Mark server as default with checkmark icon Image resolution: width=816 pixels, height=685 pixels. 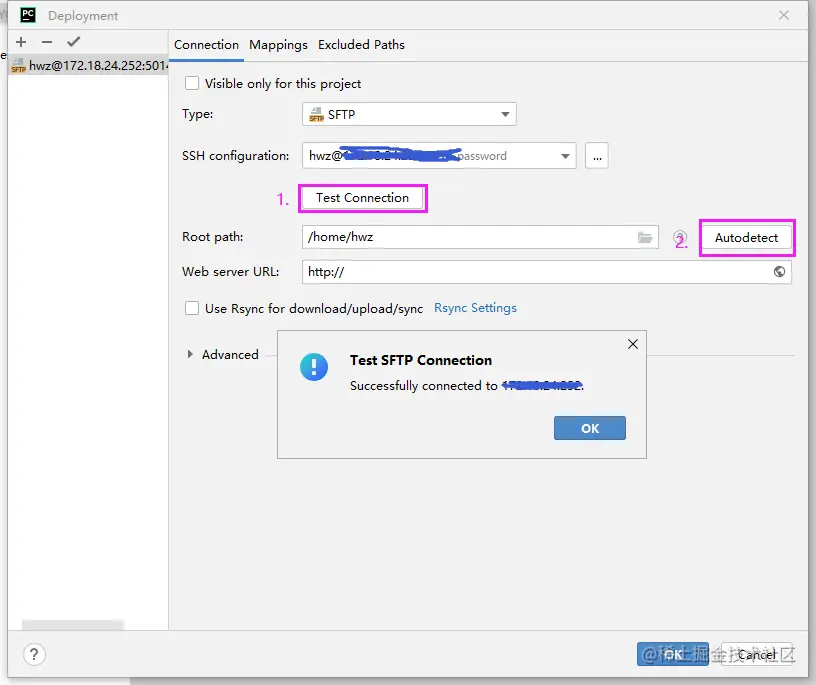[73, 42]
